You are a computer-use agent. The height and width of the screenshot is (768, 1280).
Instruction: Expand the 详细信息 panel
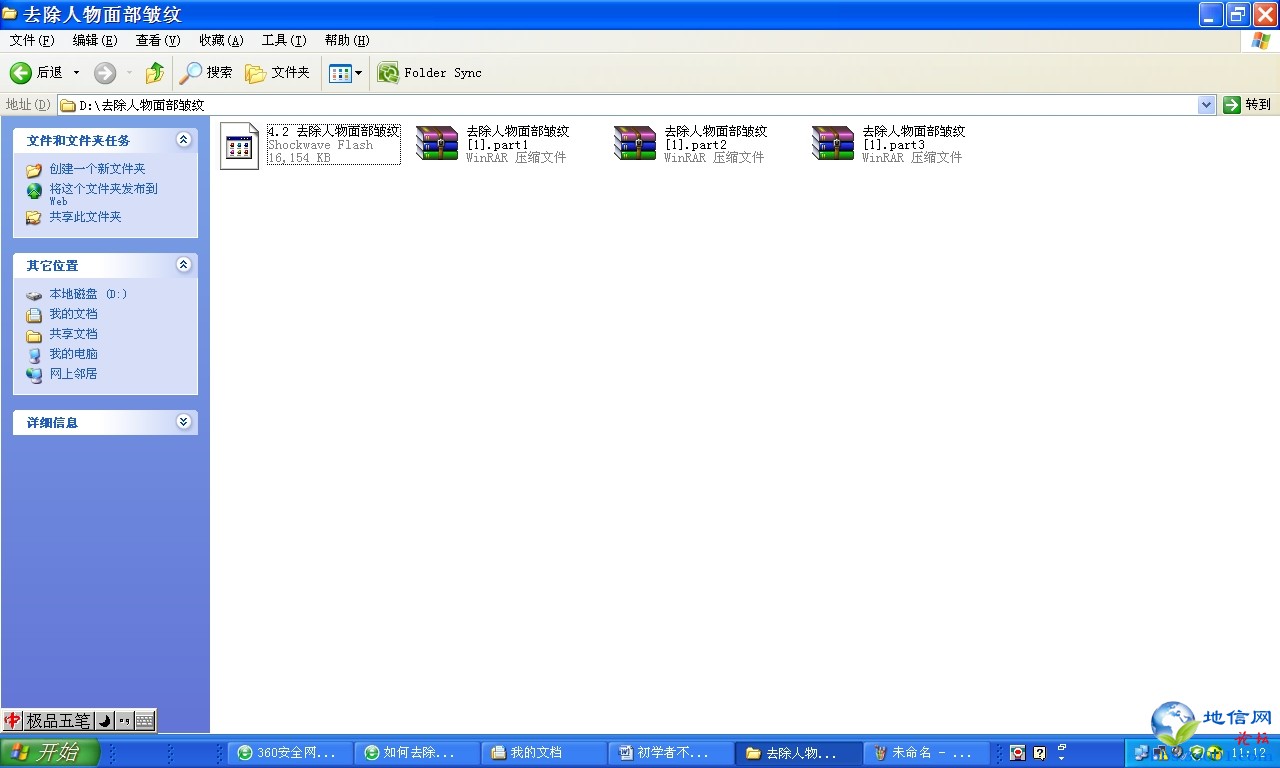[x=183, y=422]
